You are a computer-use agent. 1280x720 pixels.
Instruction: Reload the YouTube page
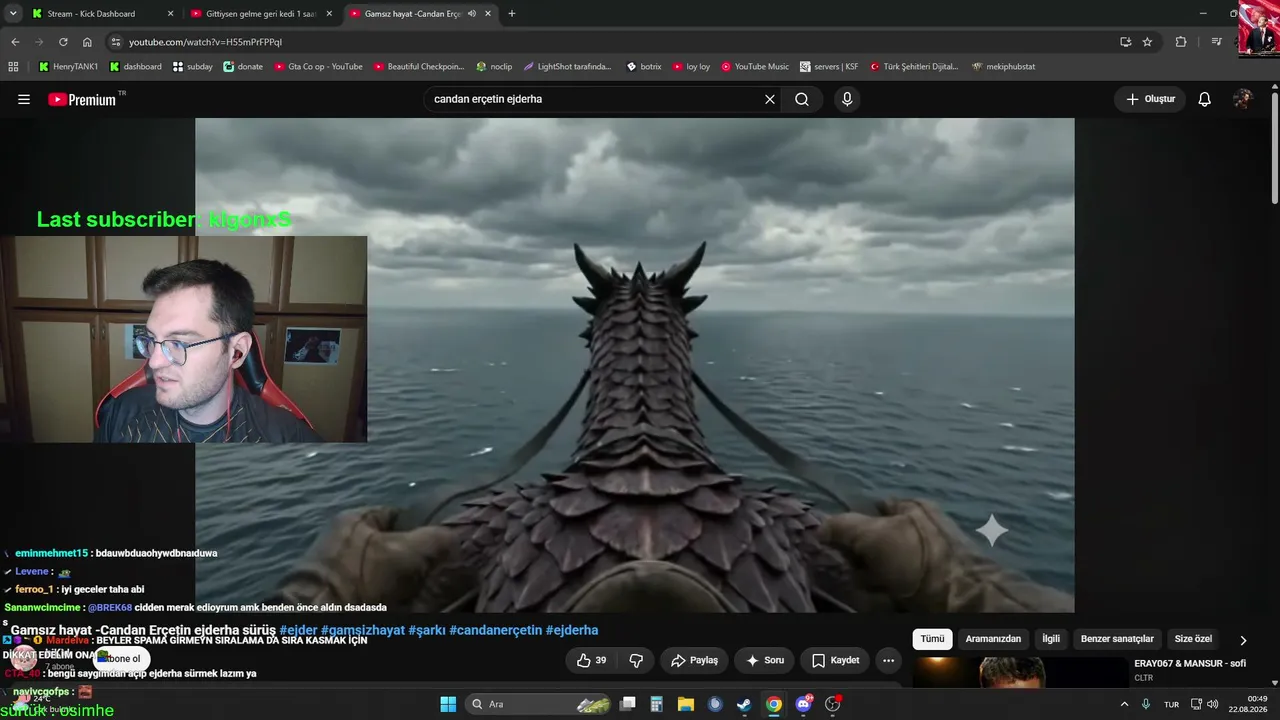click(63, 42)
